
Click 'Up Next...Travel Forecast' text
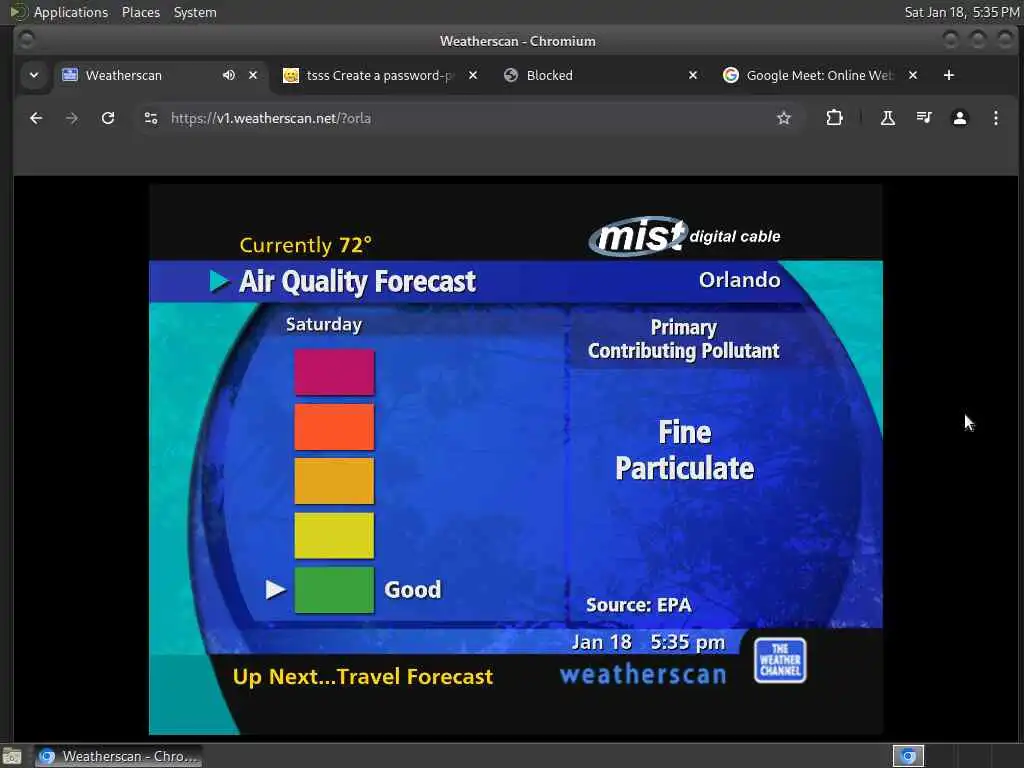click(x=362, y=677)
